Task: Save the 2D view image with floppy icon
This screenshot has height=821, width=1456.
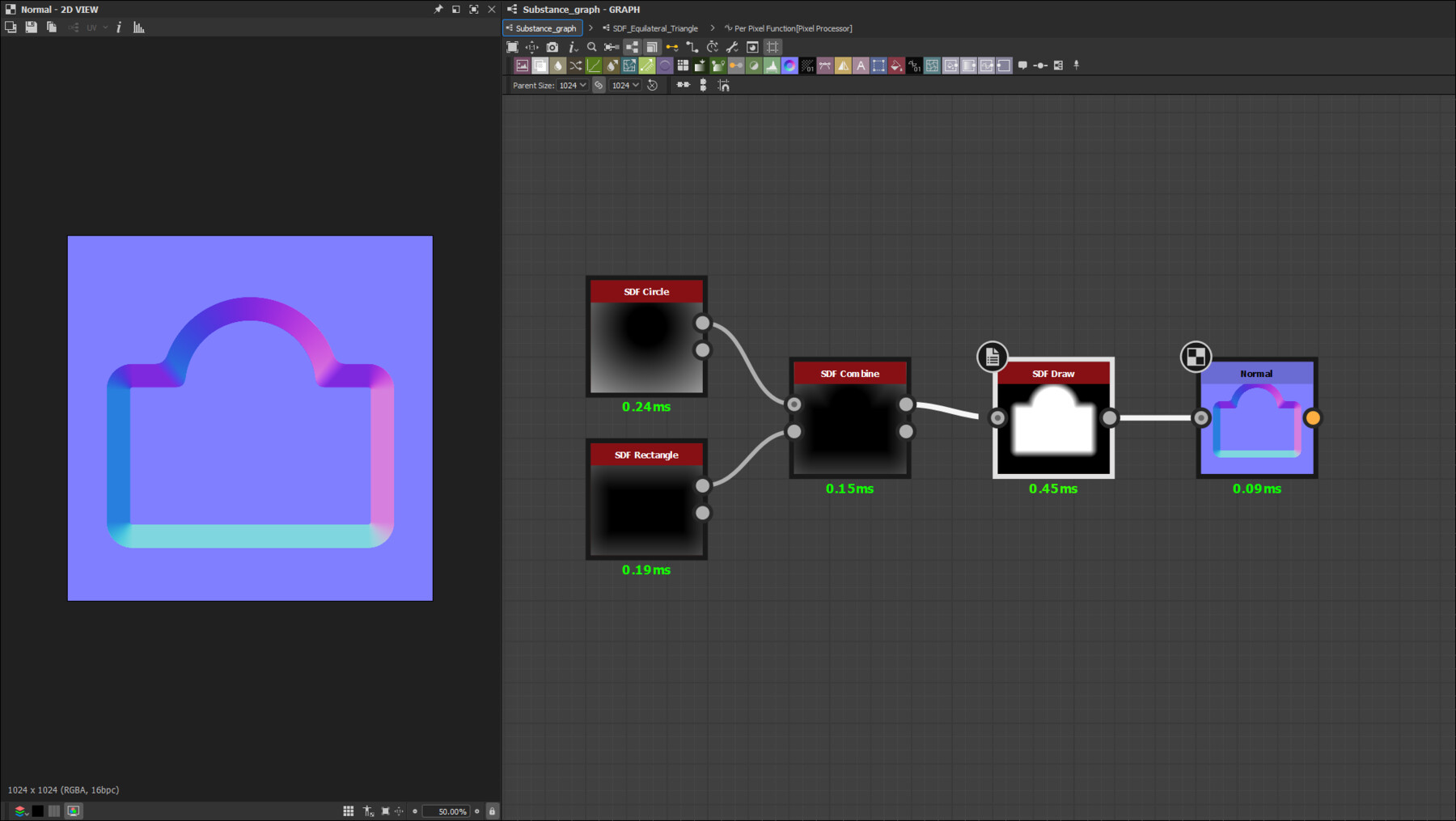Action: pyautogui.click(x=31, y=27)
